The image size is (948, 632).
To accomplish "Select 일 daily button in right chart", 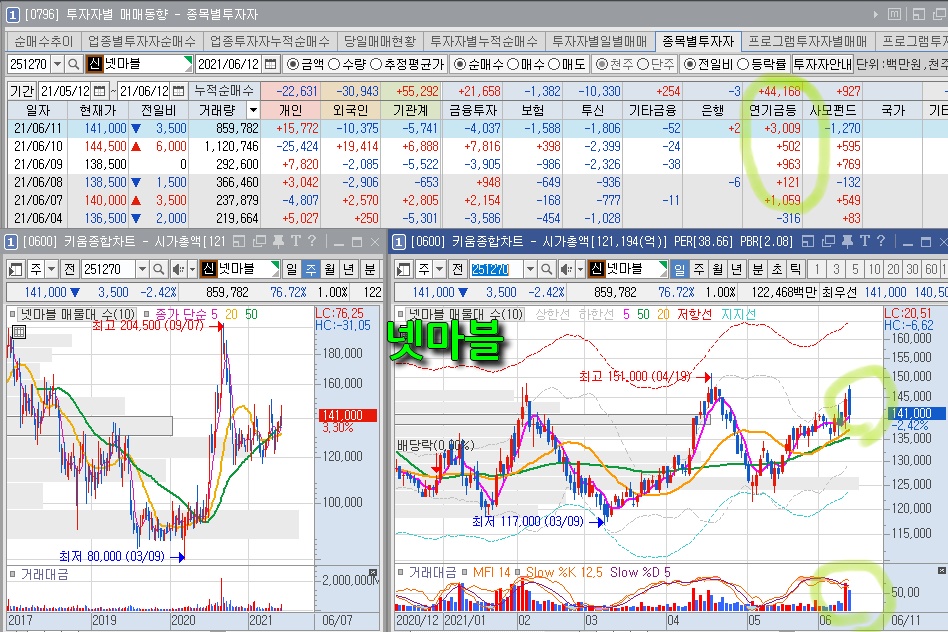I will 680,269.
